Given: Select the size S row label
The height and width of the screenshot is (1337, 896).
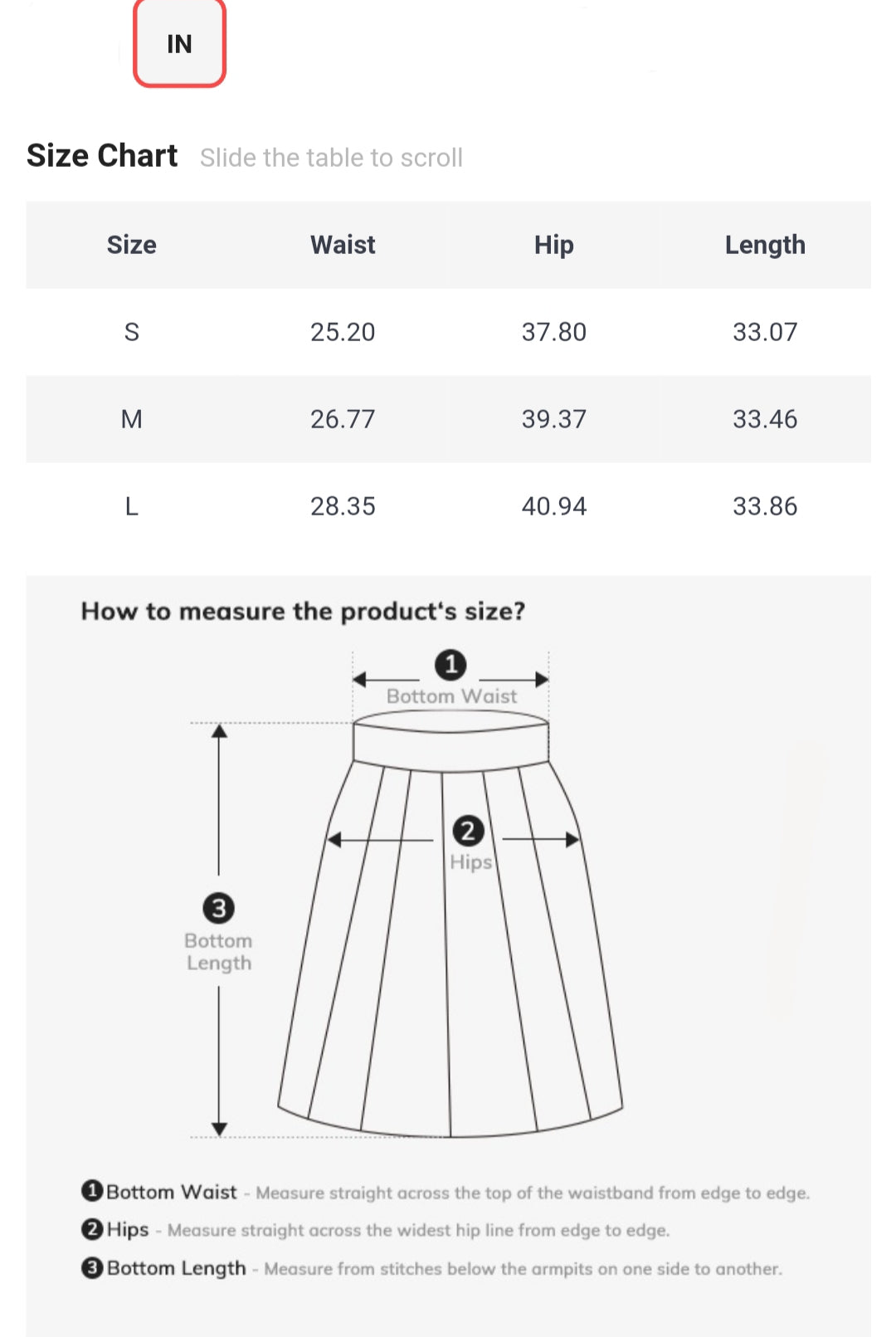Looking at the screenshot, I should [x=131, y=332].
